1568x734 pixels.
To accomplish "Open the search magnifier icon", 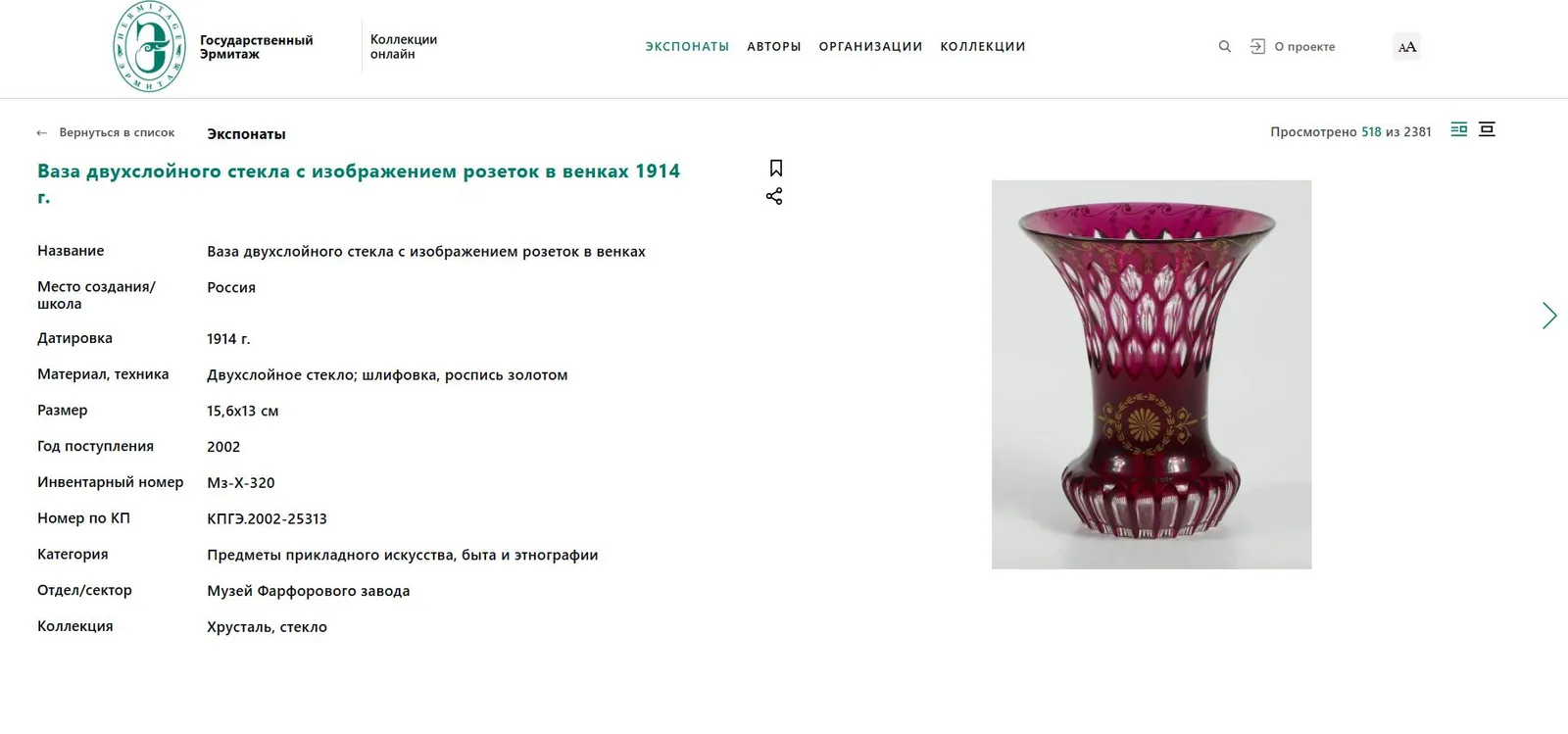I will (1224, 46).
